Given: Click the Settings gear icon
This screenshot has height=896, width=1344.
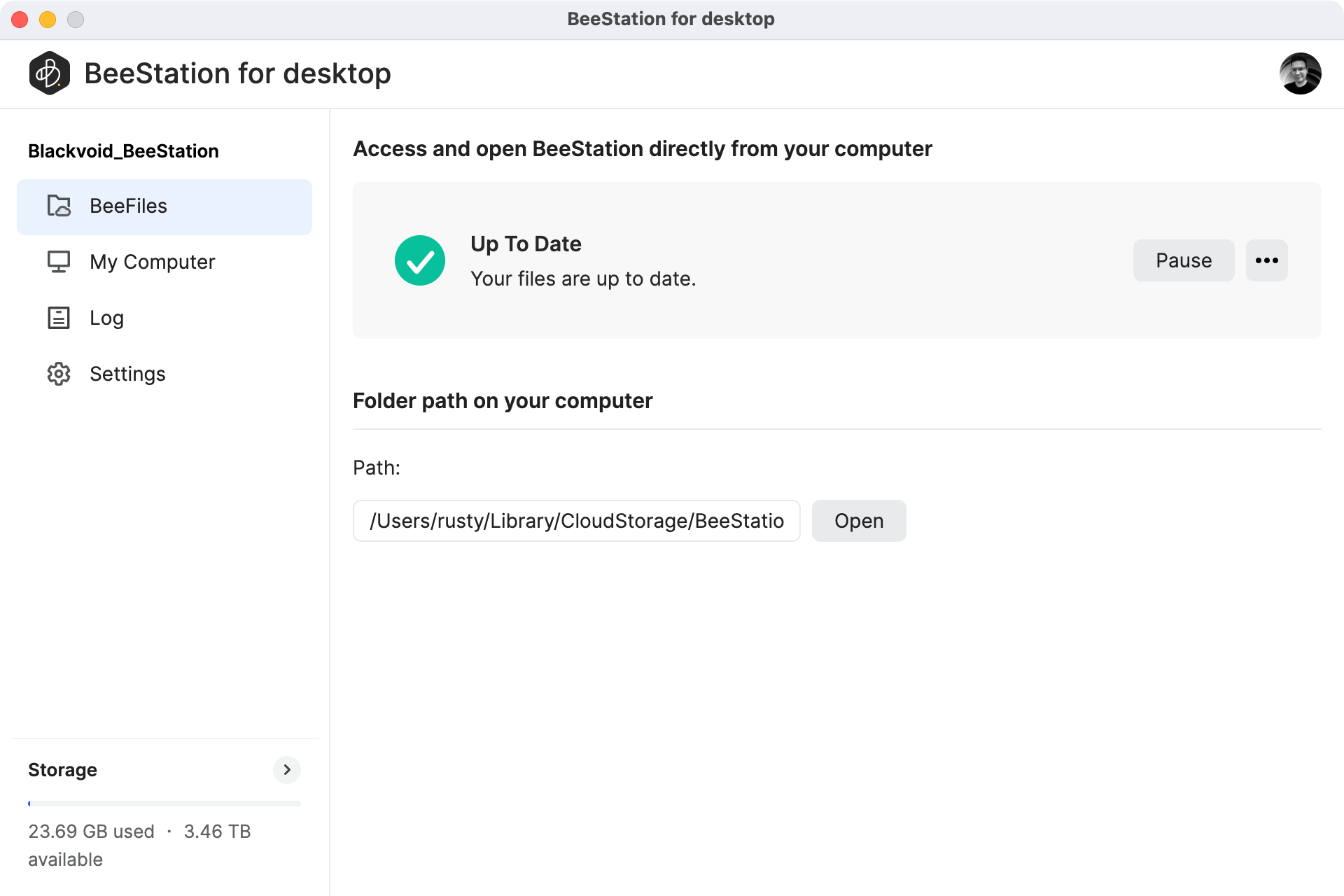Looking at the screenshot, I should tap(59, 374).
